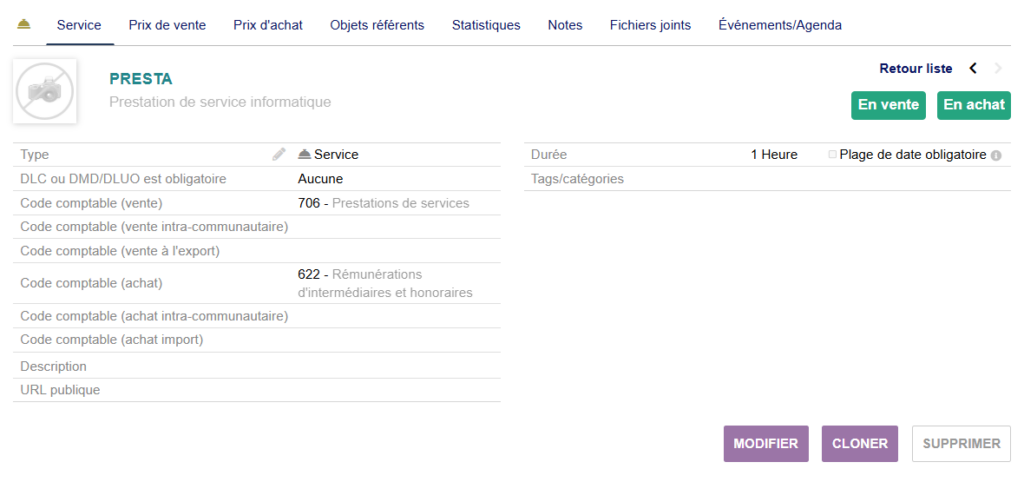Show the Fichiers joints tab
The height and width of the screenshot is (482, 1024).
(x=650, y=25)
